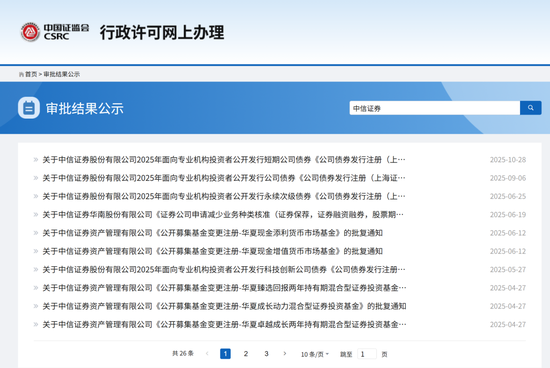The width and height of the screenshot is (550, 368).
Task: Open the 科技创新公司债券 result dated 2025-05-27
Action: coord(224,269)
